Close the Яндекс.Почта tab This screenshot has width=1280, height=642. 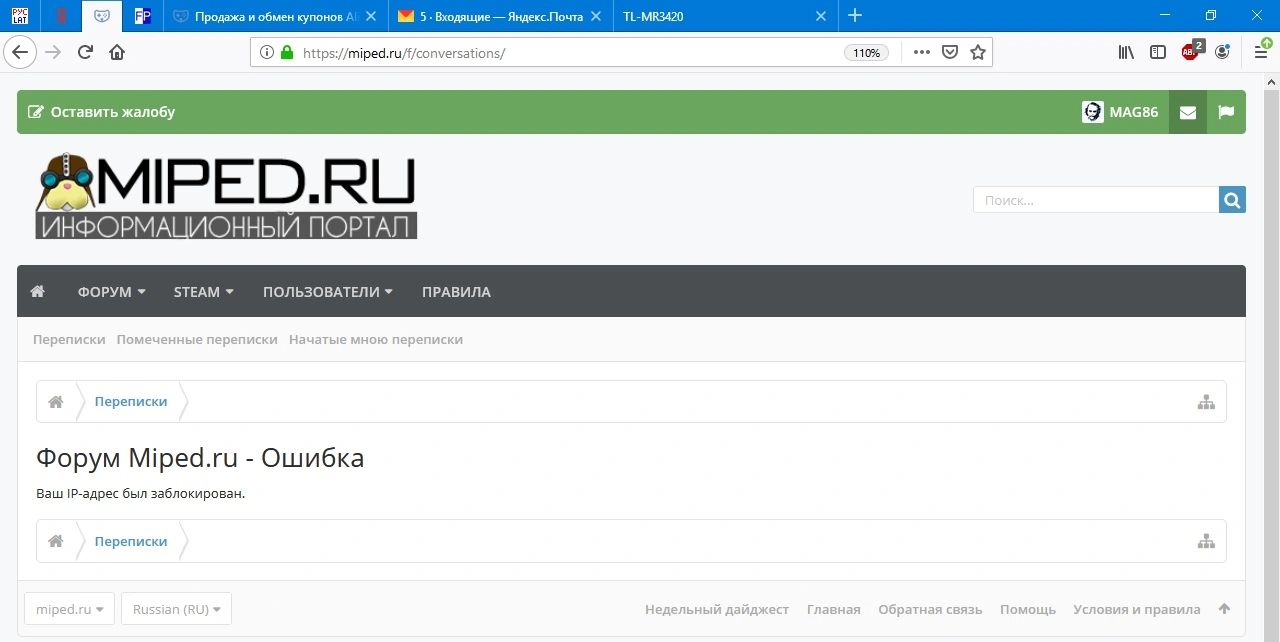point(596,16)
